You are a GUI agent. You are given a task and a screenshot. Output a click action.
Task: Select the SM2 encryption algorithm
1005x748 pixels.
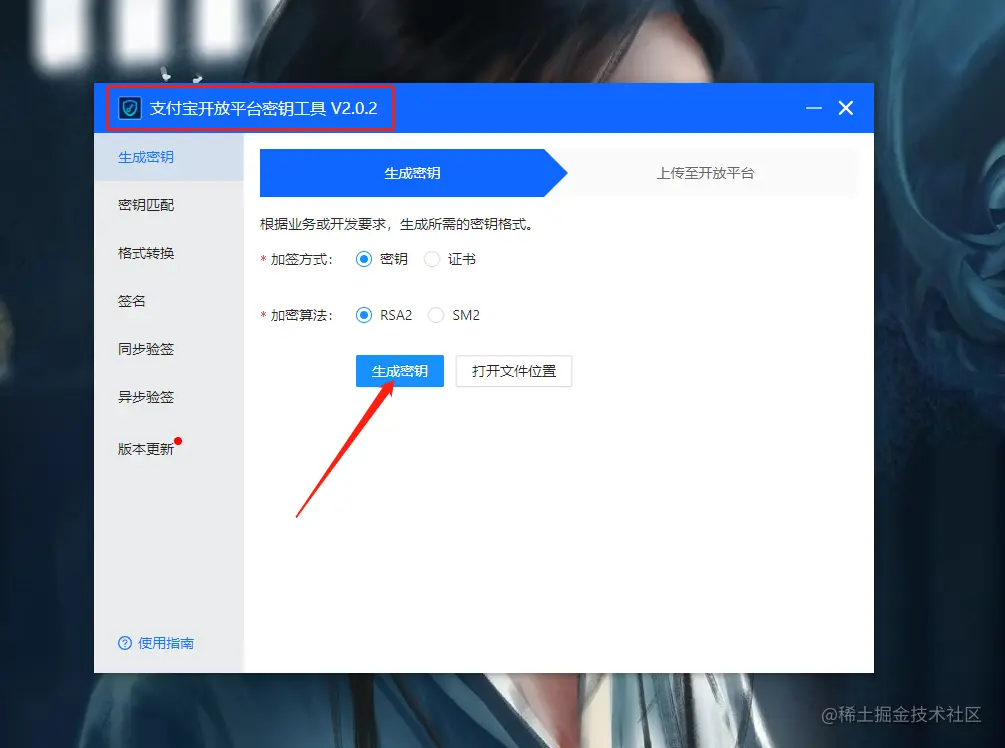coord(436,315)
